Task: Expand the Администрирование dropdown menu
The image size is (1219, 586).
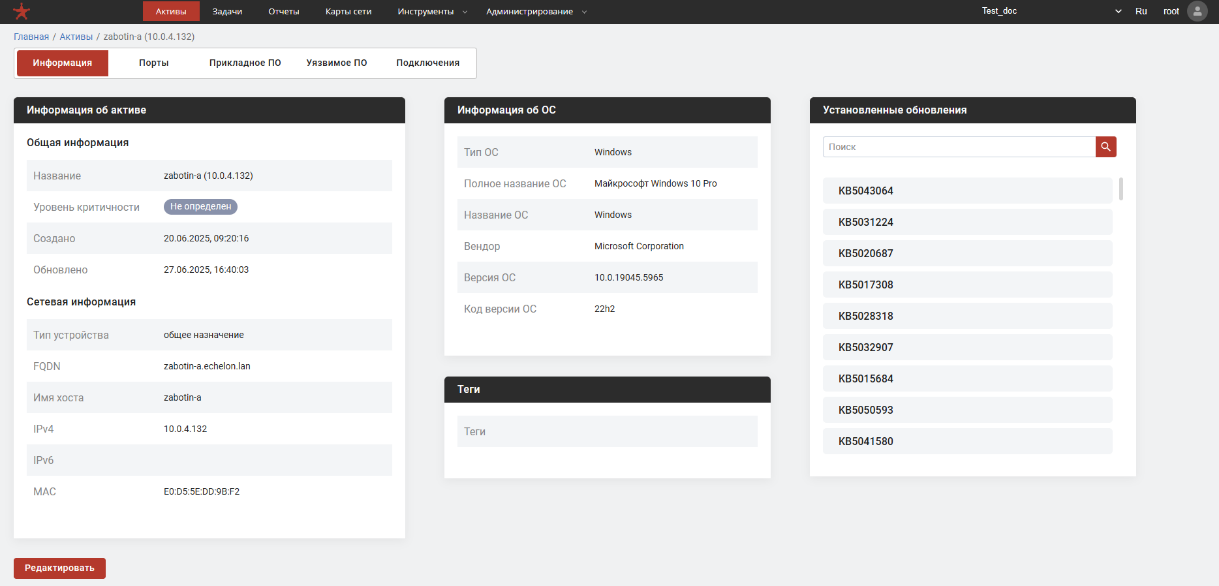Action: click(536, 11)
